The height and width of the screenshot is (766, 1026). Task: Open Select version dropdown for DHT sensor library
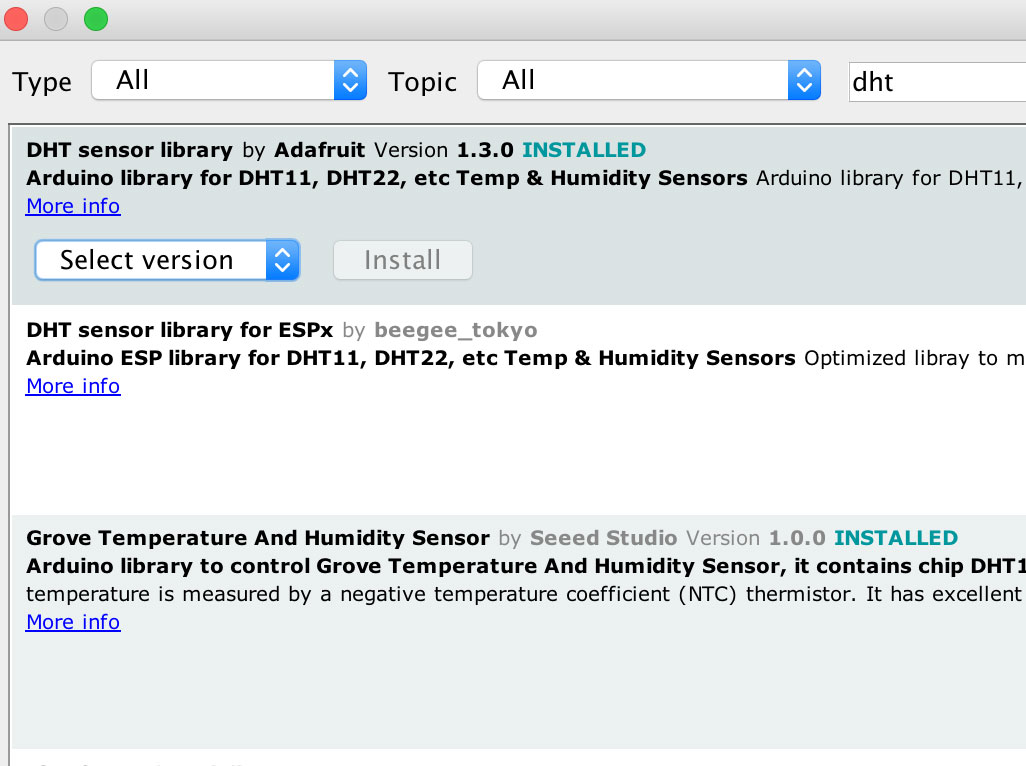pos(168,260)
